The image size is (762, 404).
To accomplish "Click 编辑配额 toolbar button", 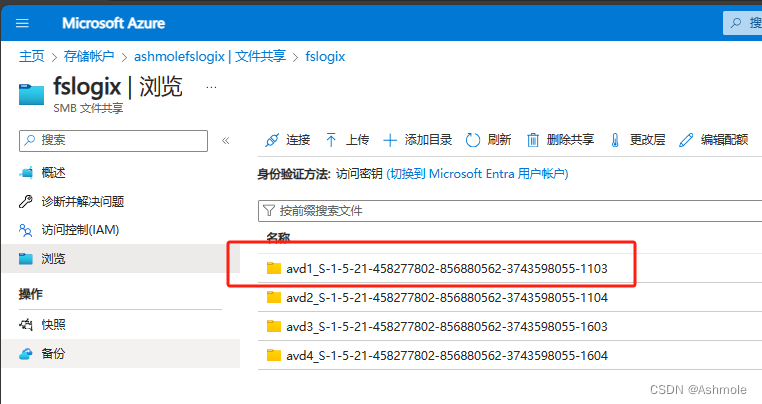I will coord(713,140).
